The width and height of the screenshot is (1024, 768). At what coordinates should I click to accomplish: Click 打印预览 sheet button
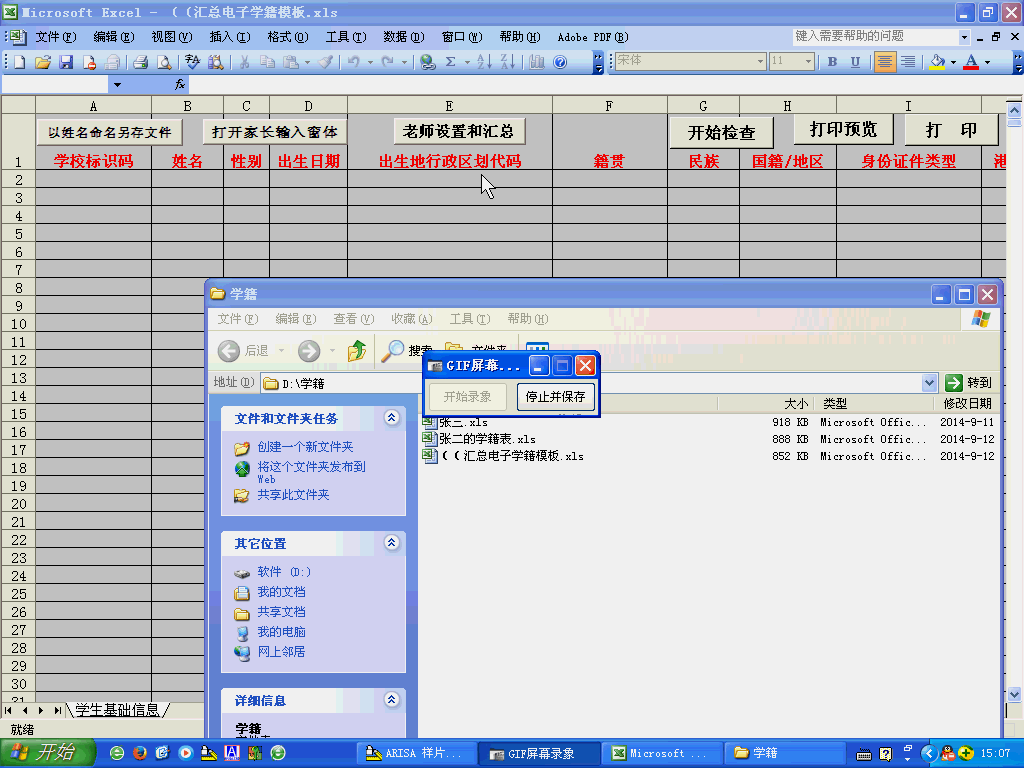tap(843, 130)
